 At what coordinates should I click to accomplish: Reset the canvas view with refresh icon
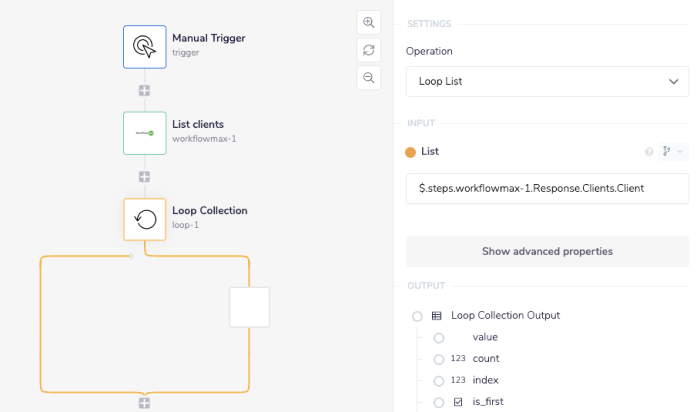click(x=369, y=50)
